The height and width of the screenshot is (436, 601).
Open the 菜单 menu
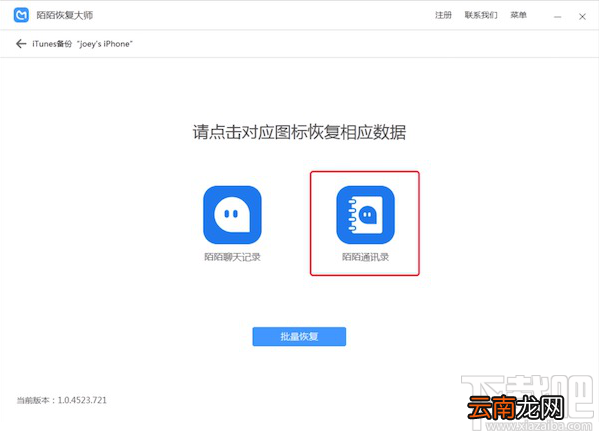coord(518,15)
